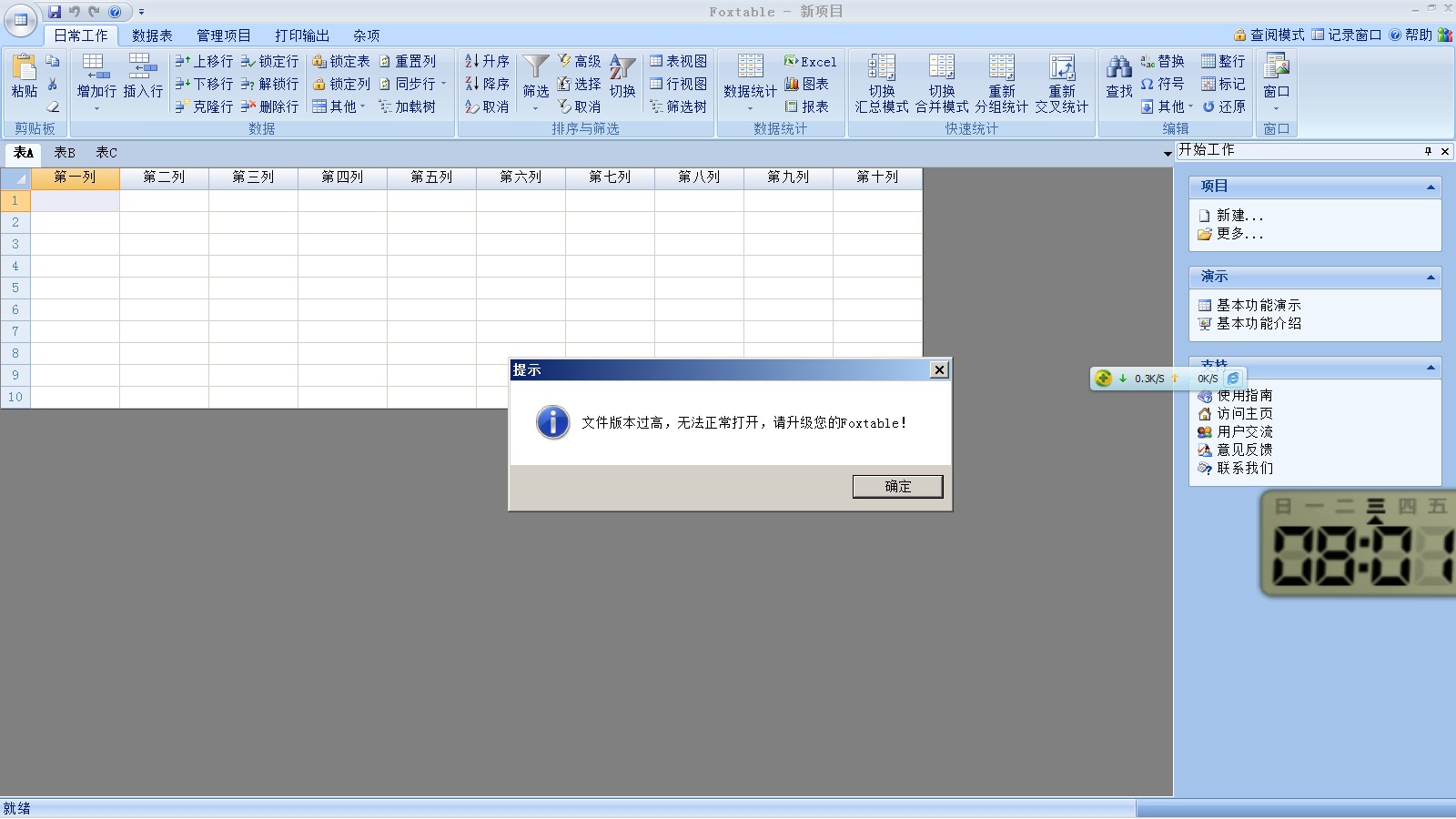Switch to 行视图 row view

point(678,84)
